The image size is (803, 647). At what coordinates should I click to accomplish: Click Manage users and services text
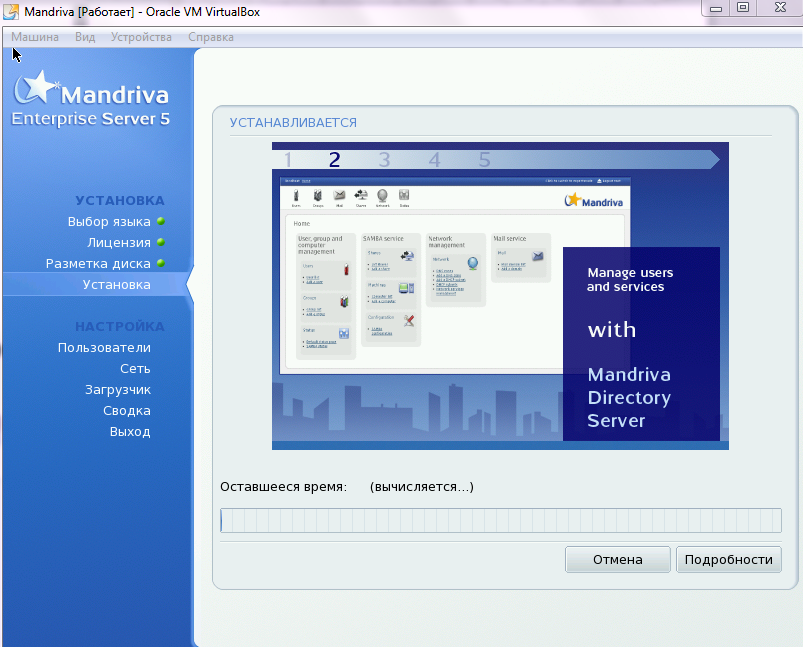[630, 280]
